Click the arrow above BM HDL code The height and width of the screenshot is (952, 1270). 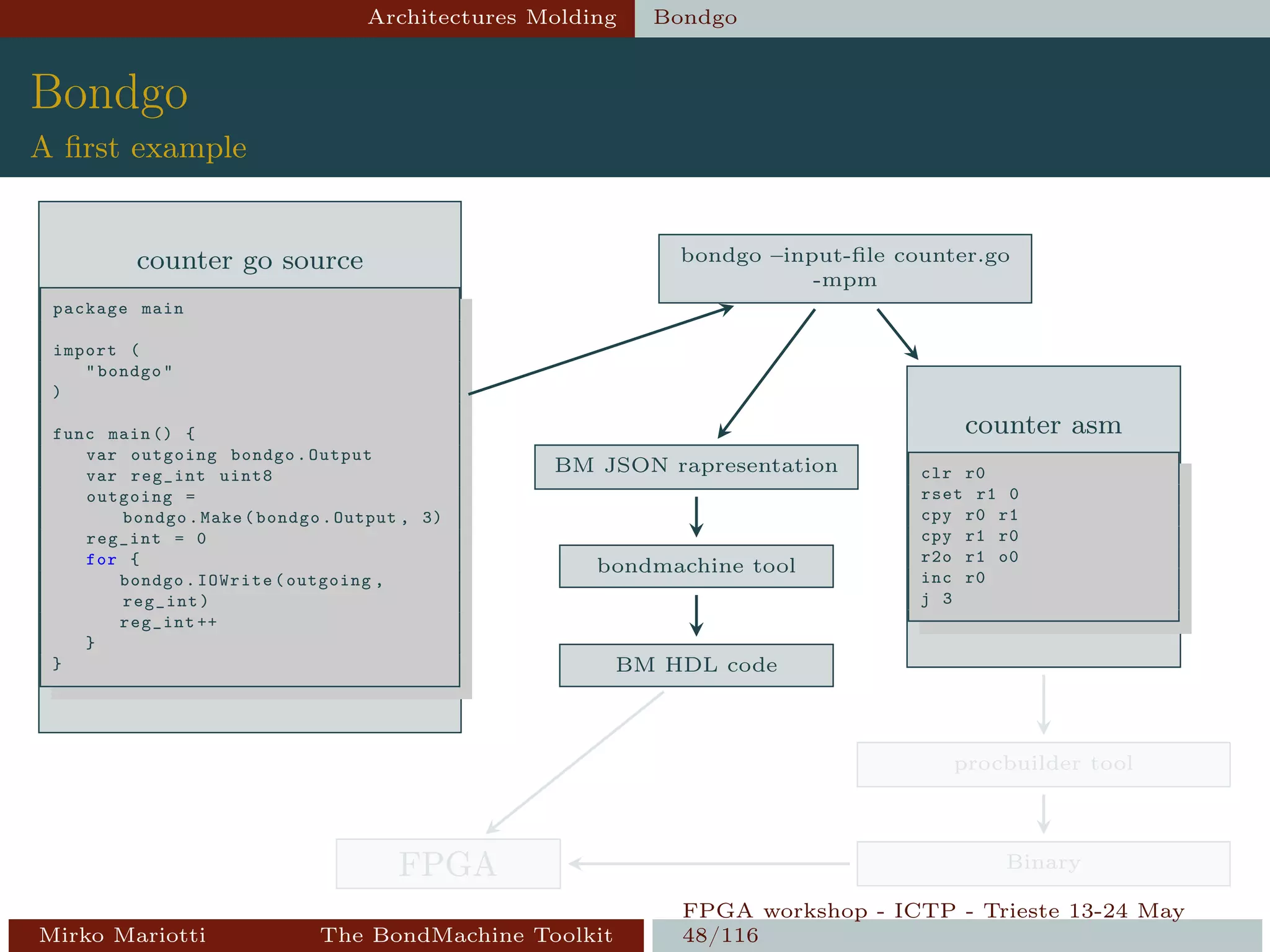[x=696, y=615]
